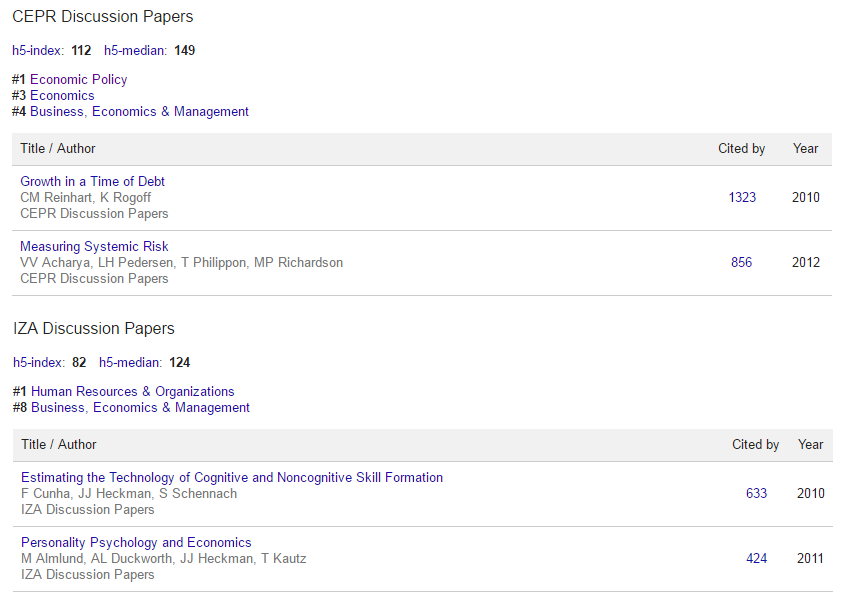Open the IZA h5-index link
The height and width of the screenshot is (601, 842).
pos(39,363)
